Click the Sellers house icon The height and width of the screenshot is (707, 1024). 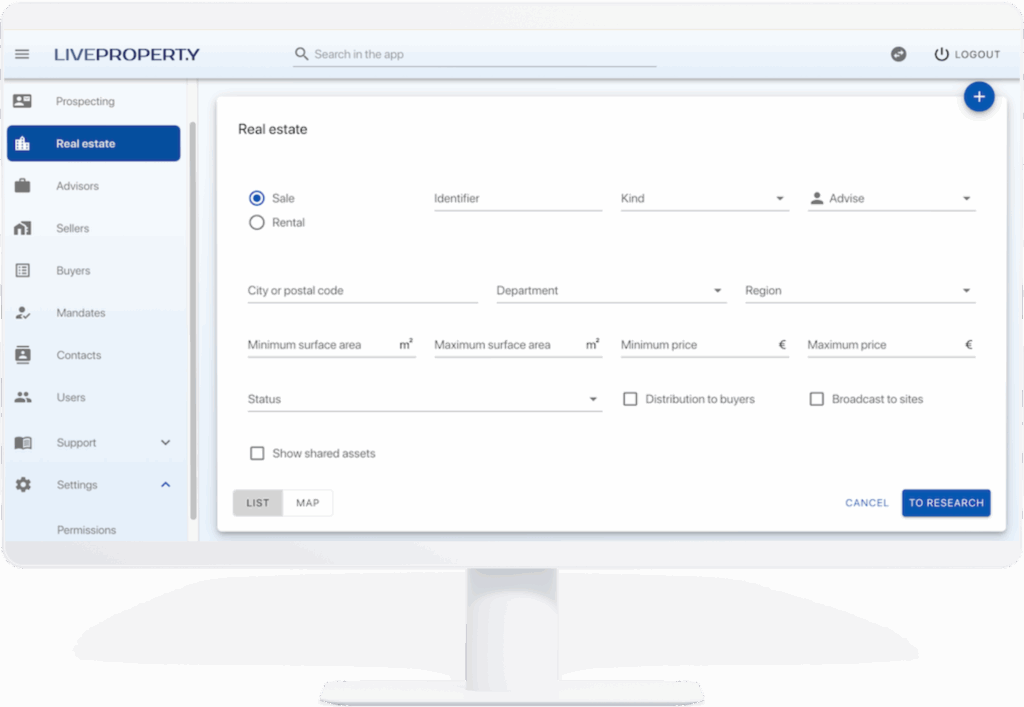(23, 228)
